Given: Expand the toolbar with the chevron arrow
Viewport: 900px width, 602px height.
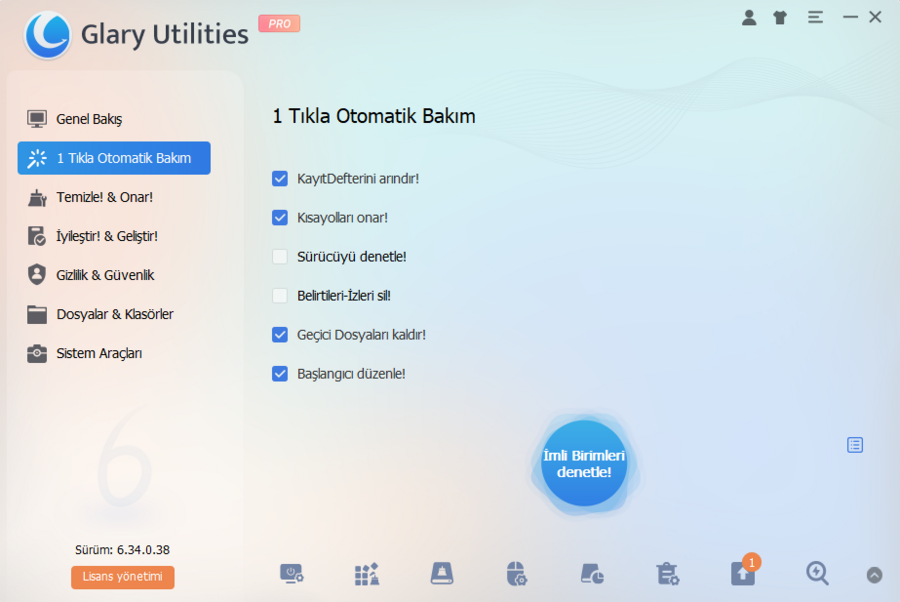Looking at the screenshot, I should pyautogui.click(x=872, y=574).
